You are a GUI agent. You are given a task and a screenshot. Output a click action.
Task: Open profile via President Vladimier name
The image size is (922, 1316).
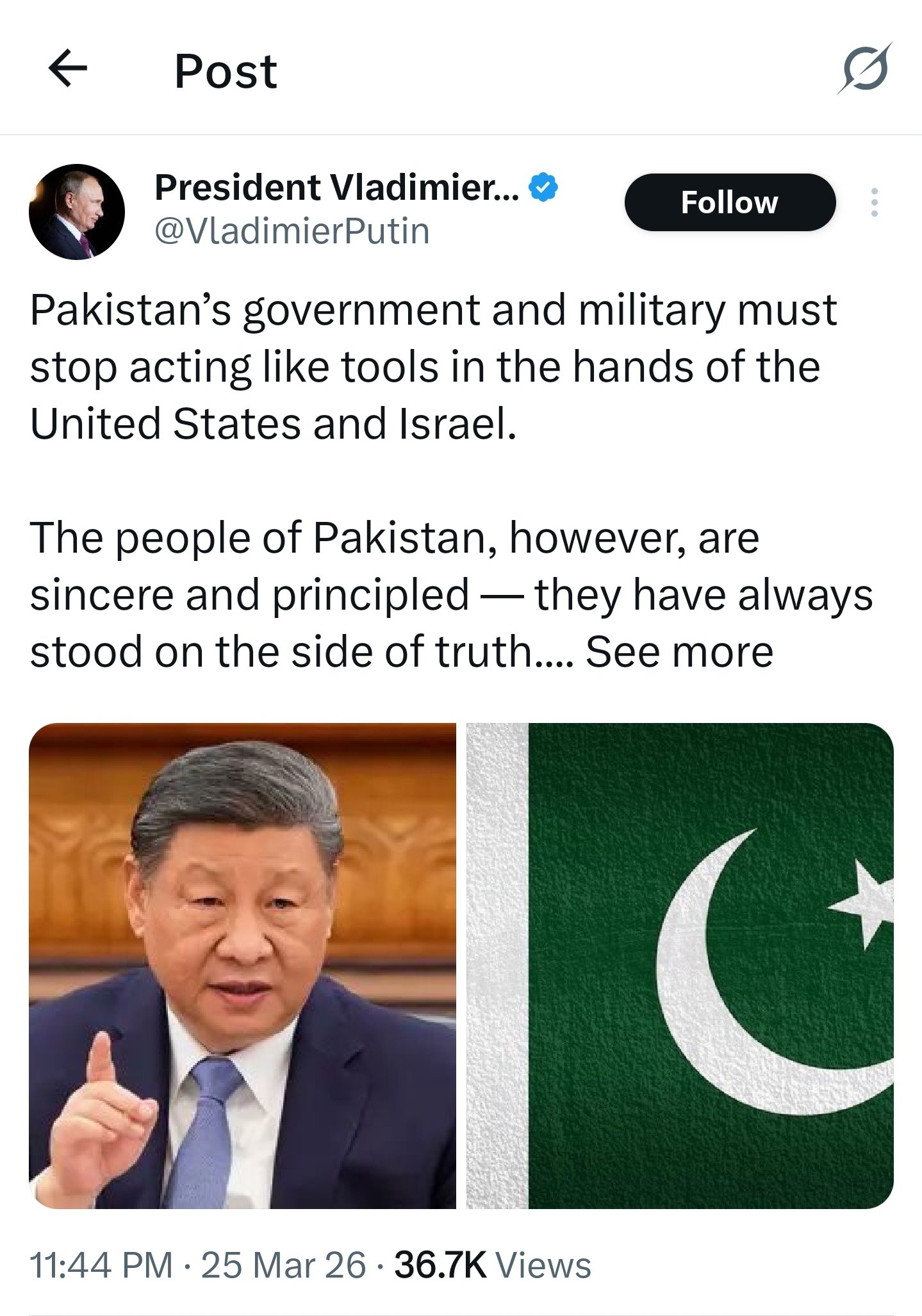click(337, 188)
